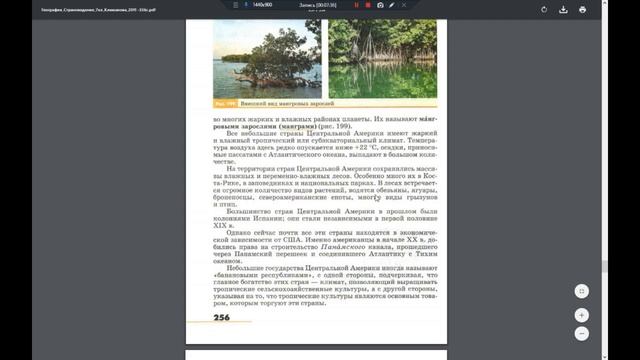This screenshot has height=360, width=640.
Task: Click the recording timer text
Action: [318, 5]
